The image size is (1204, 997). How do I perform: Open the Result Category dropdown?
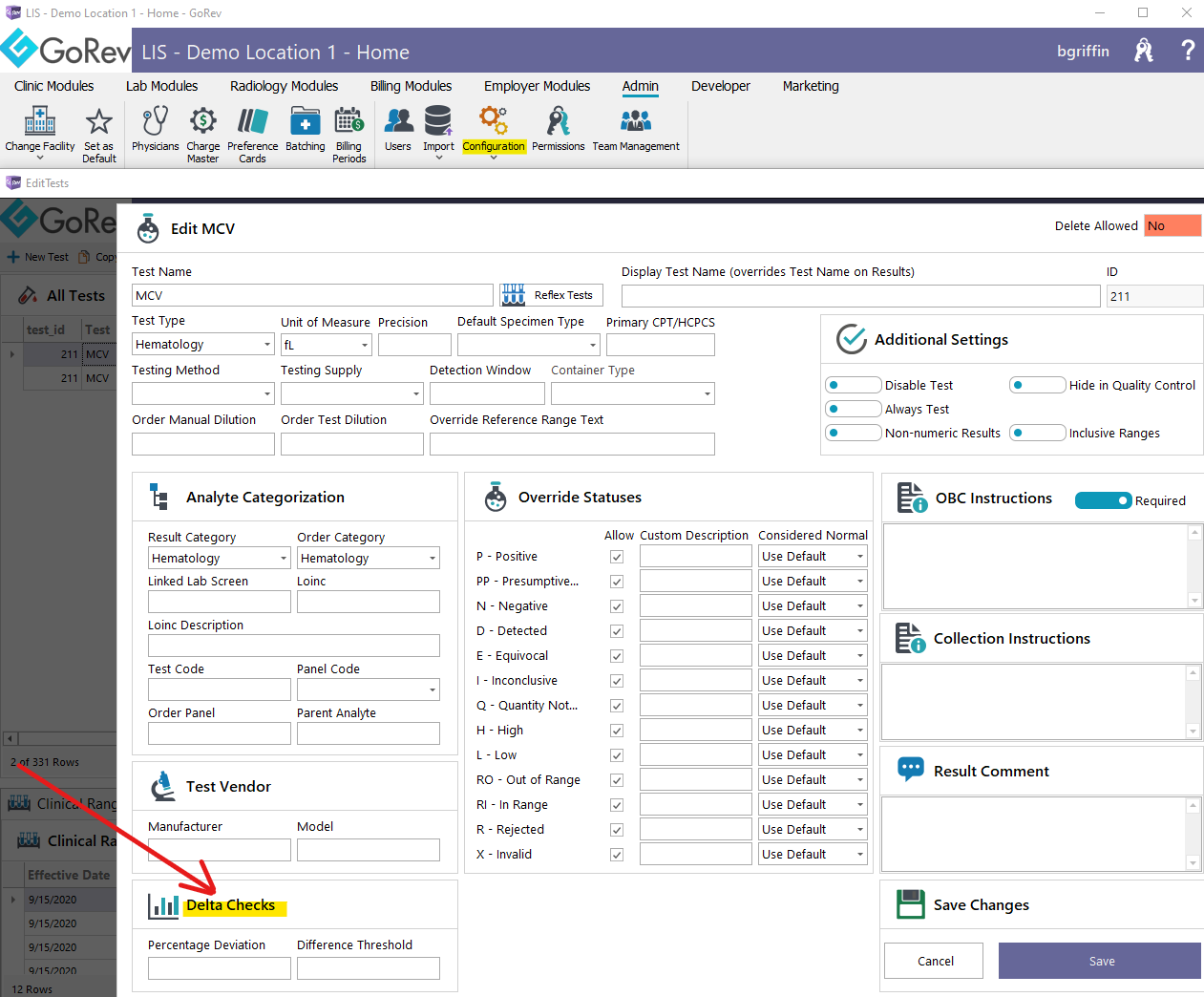[x=220, y=558]
